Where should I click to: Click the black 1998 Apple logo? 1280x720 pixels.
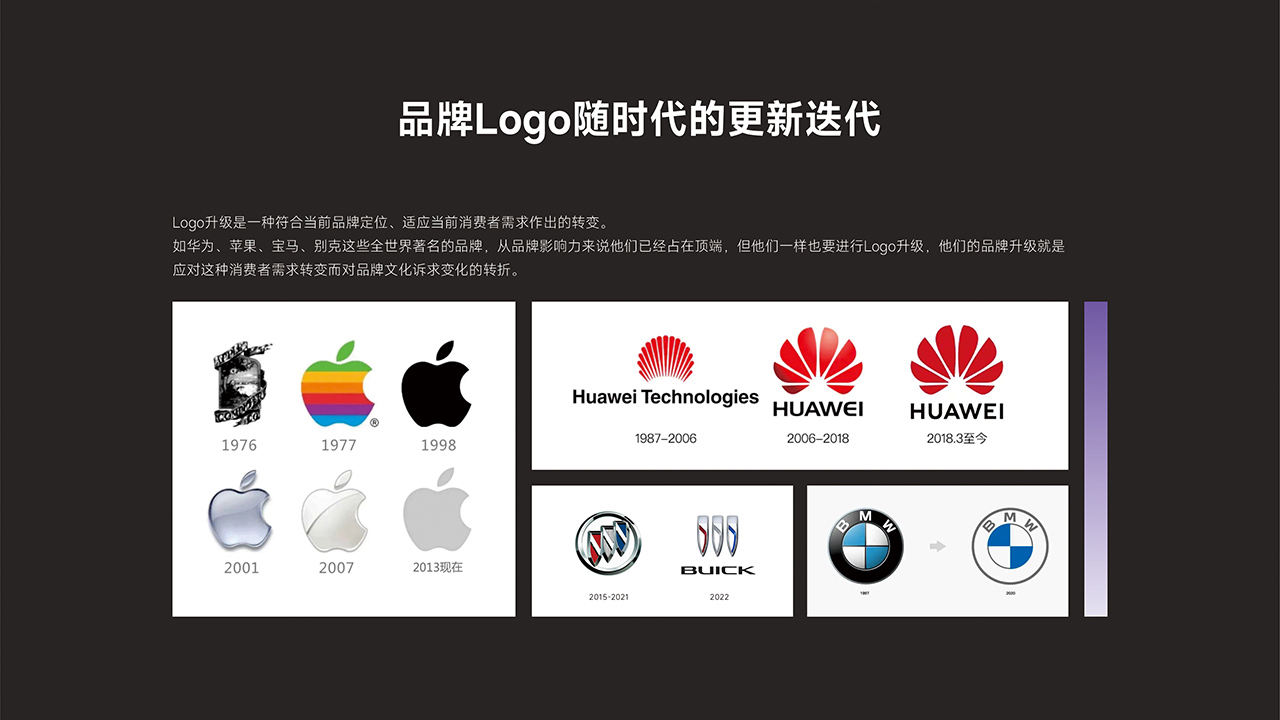coord(437,385)
